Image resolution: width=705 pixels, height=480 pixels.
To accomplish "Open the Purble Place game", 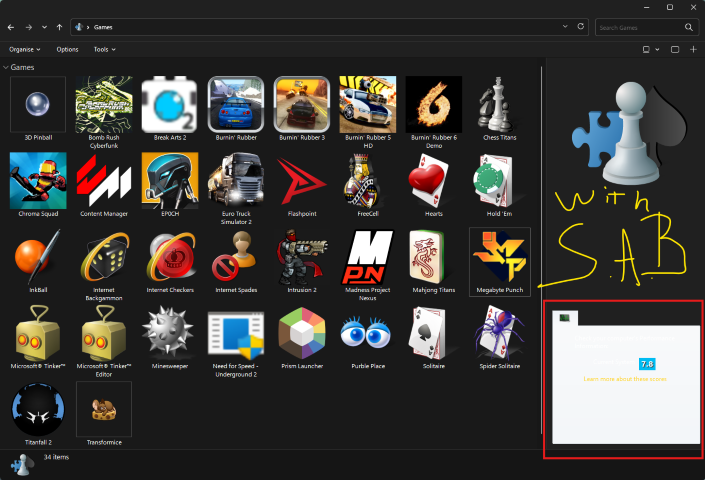I will tap(367, 333).
